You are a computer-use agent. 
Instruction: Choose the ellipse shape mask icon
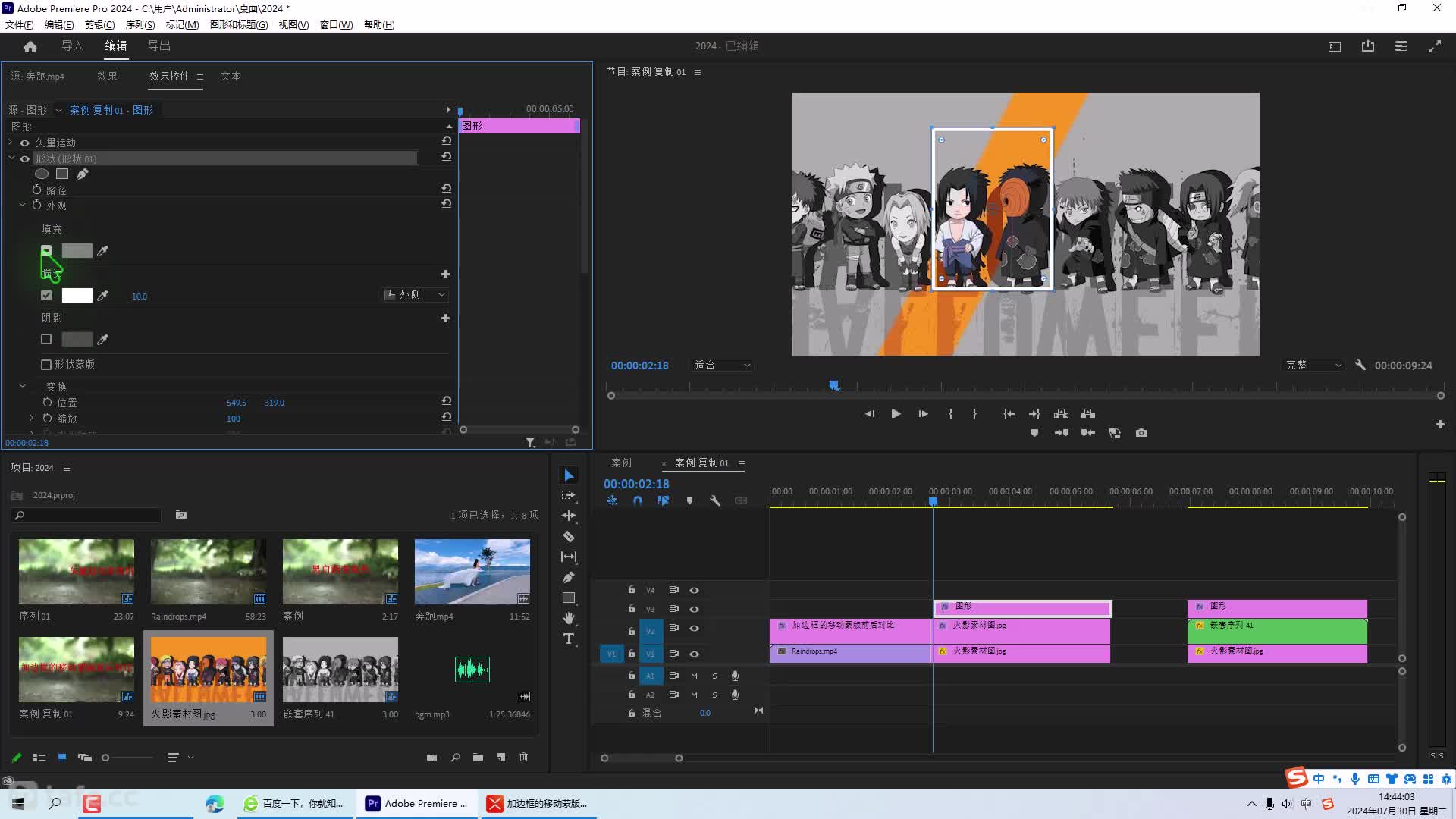click(42, 174)
